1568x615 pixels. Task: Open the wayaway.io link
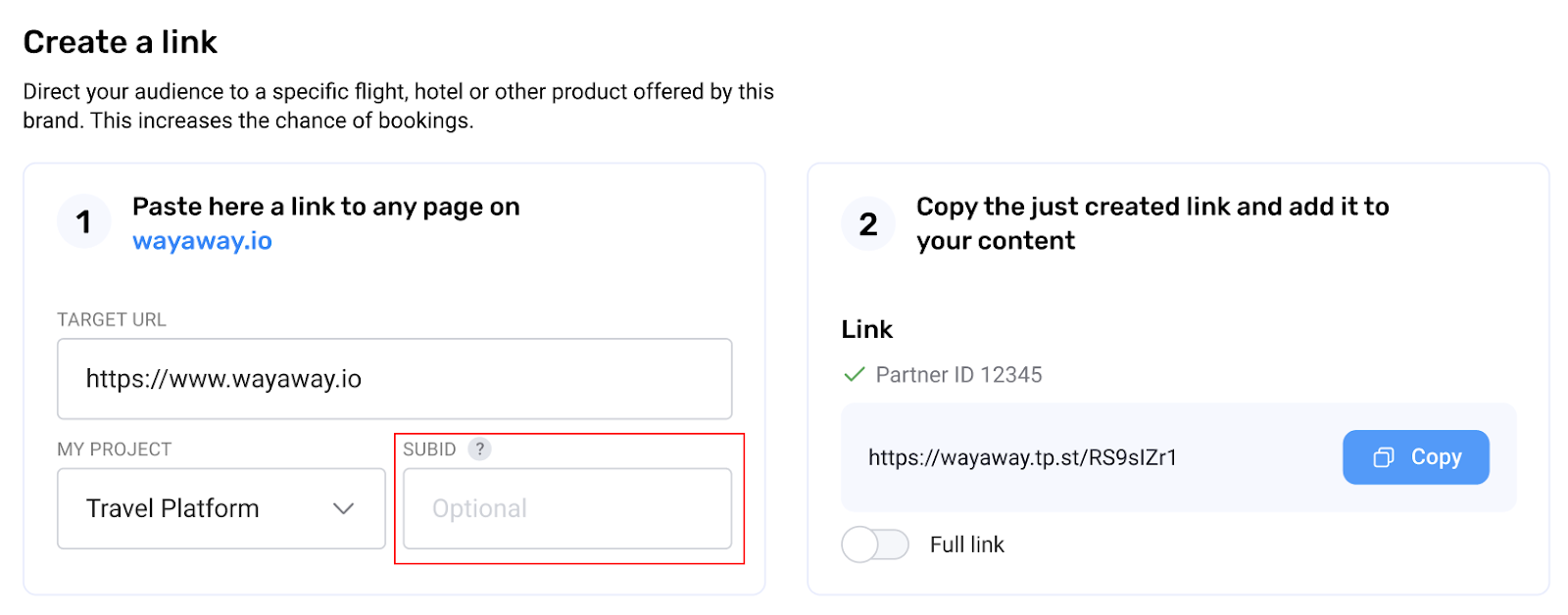pyautogui.click(x=202, y=241)
